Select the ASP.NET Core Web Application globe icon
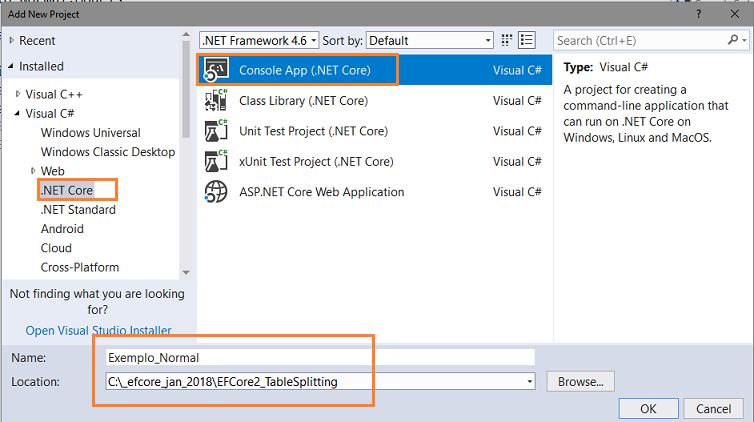This screenshot has width=754, height=422. coord(216,192)
